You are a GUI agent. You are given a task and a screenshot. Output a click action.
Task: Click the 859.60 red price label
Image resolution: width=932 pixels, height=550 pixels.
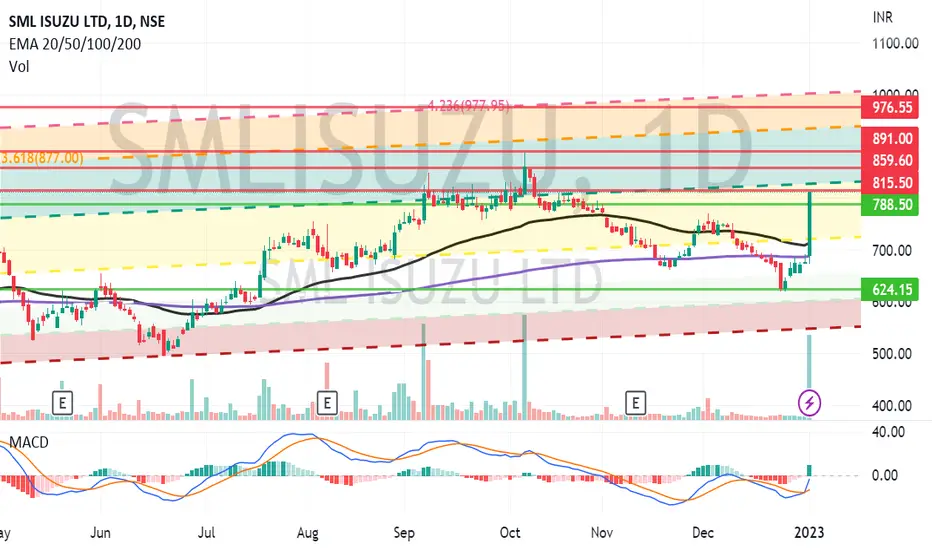pyautogui.click(x=891, y=161)
